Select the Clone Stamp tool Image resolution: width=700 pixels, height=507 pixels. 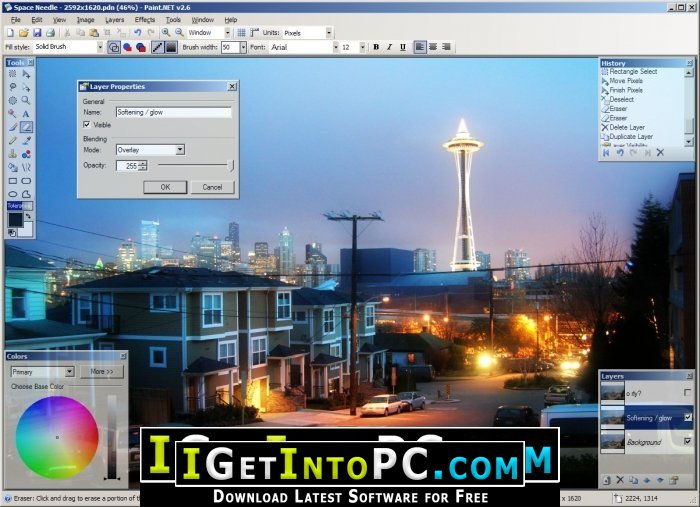coord(13,154)
